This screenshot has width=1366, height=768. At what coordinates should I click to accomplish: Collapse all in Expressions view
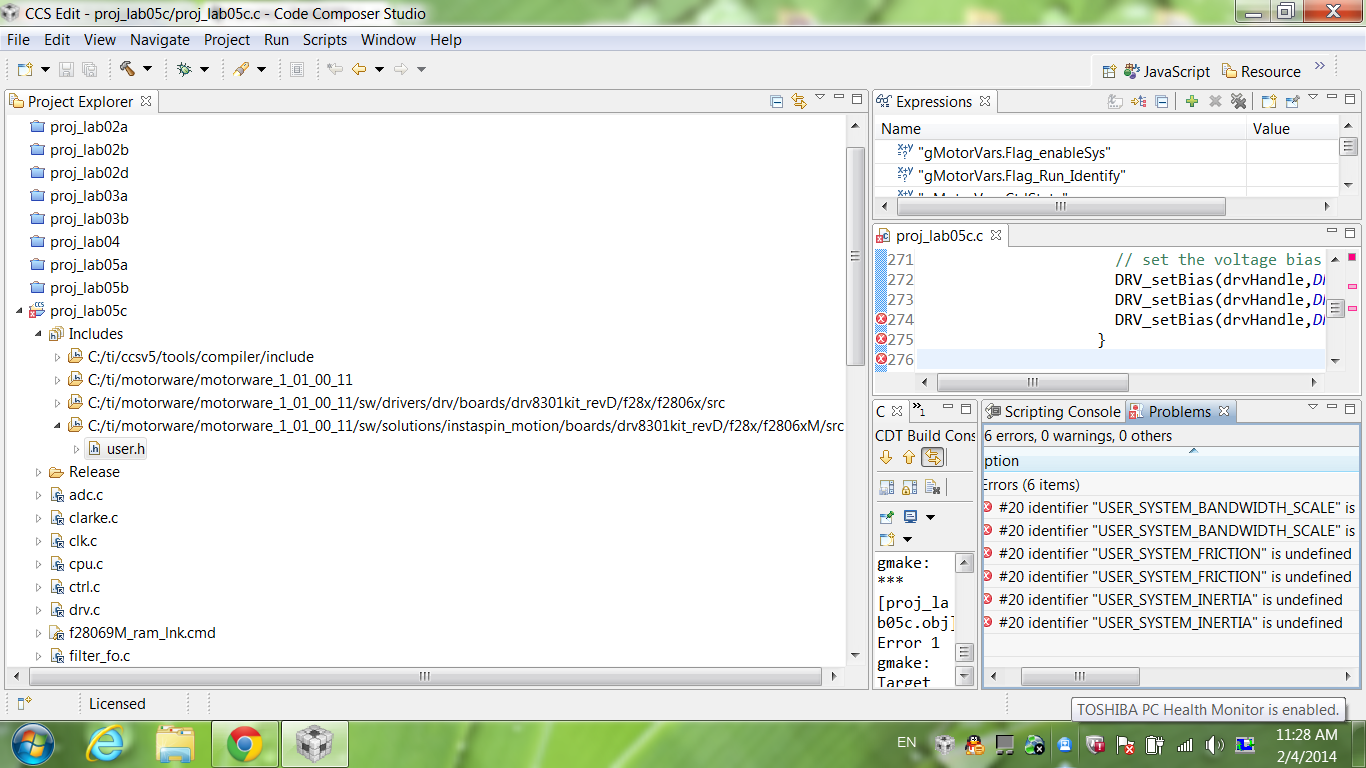tap(1161, 101)
